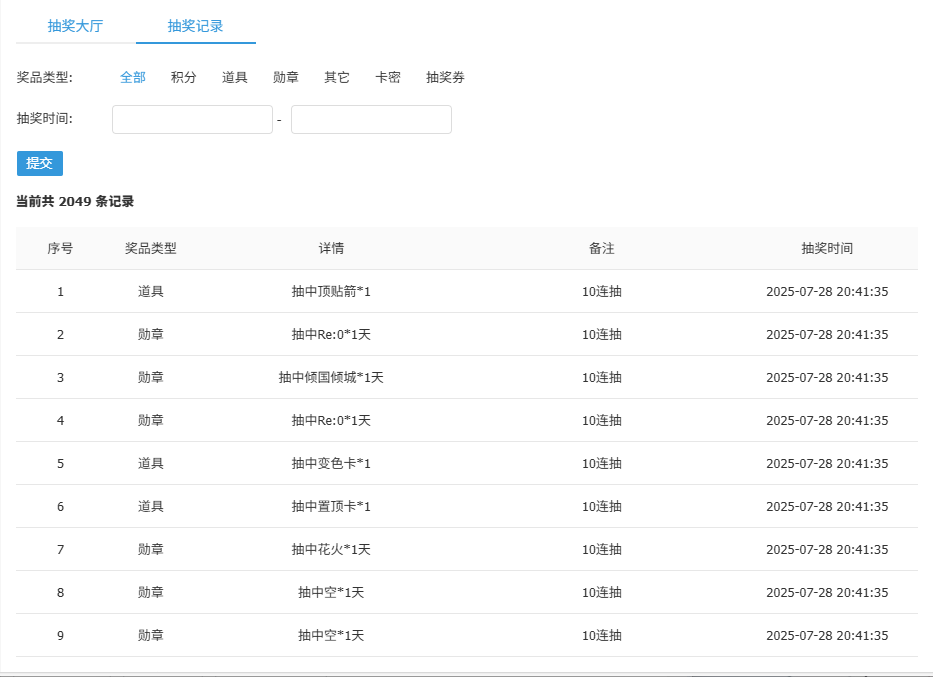Screen dimensions: 933x677
Task: Select the 抽奖记录 tab
Action: click(195, 25)
